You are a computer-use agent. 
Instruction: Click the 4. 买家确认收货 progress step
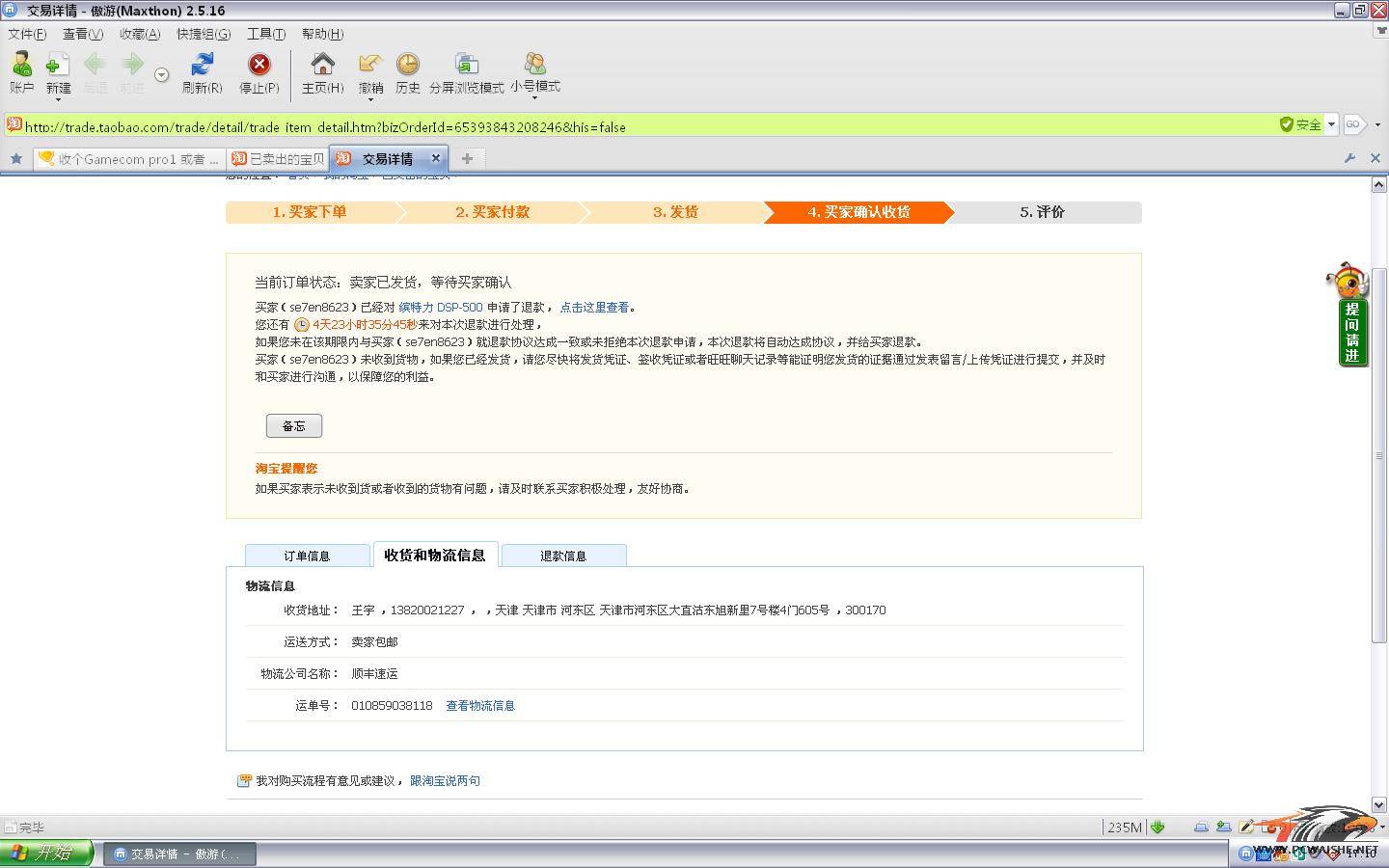(x=858, y=212)
